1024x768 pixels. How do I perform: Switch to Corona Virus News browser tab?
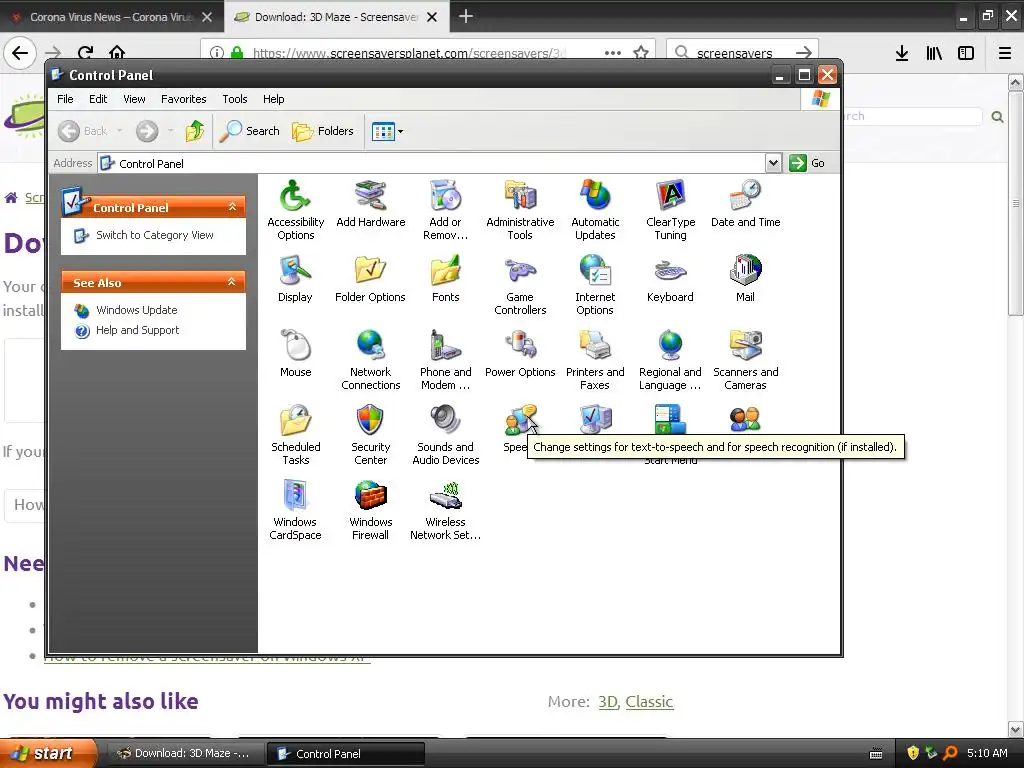point(112,17)
